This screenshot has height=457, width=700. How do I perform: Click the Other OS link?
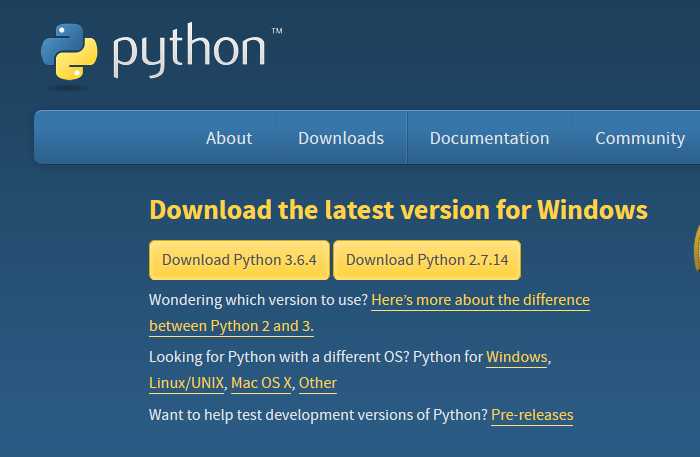[x=318, y=383]
